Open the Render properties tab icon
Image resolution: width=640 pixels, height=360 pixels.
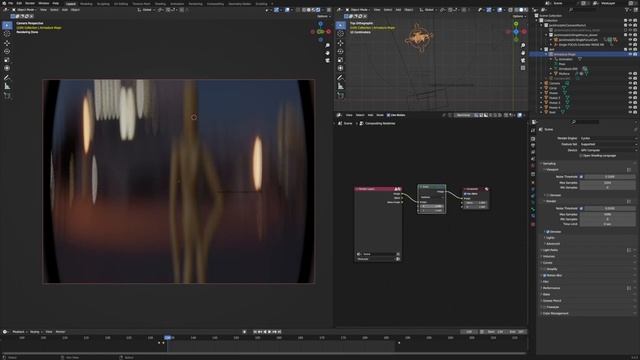[533, 139]
